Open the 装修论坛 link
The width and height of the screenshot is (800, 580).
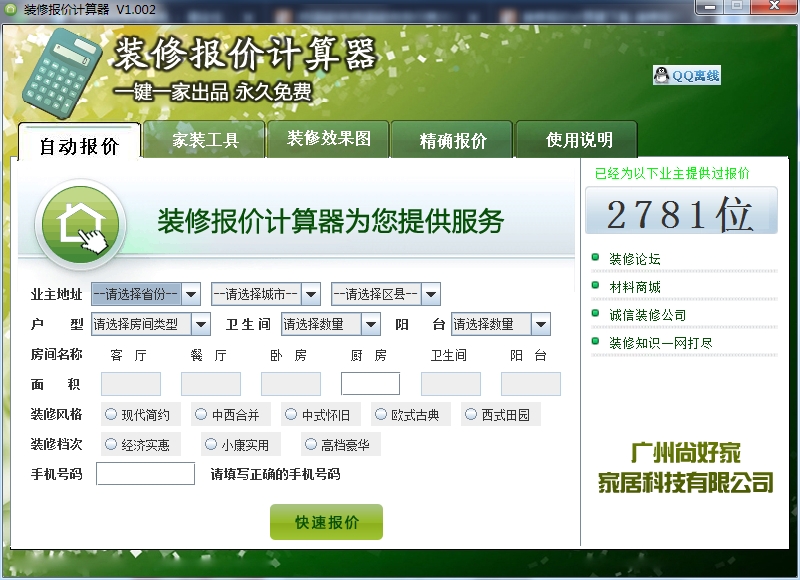634,259
